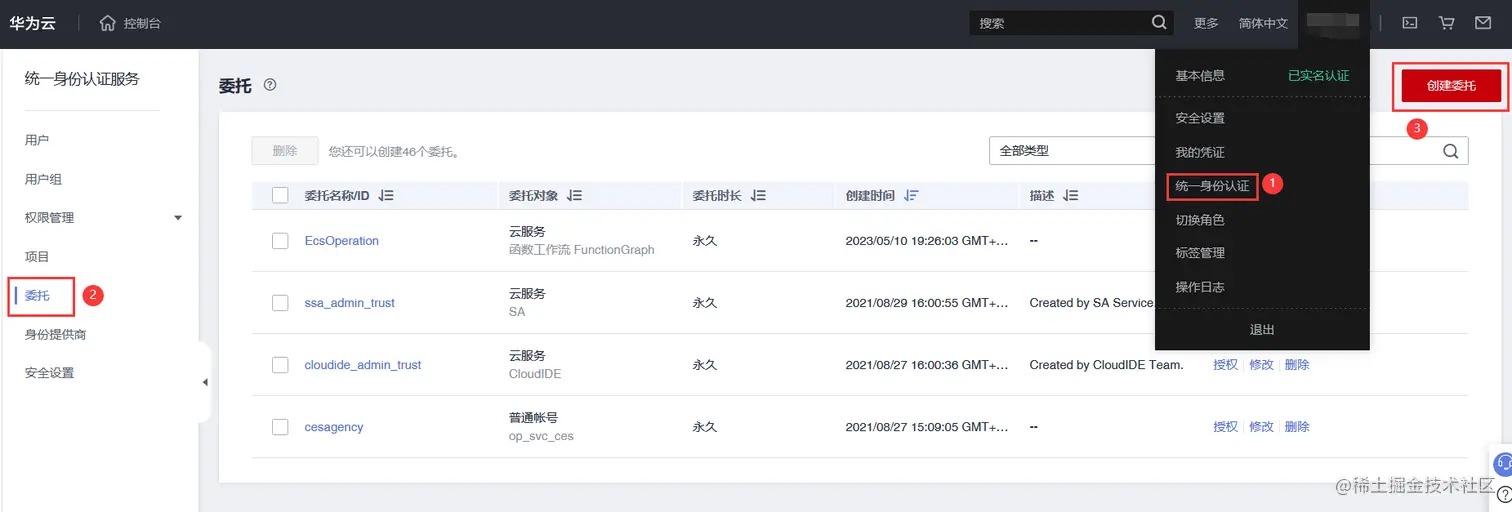Open 安全设置 in the sidebar
This screenshot has height=512, width=1512.
[x=49, y=373]
